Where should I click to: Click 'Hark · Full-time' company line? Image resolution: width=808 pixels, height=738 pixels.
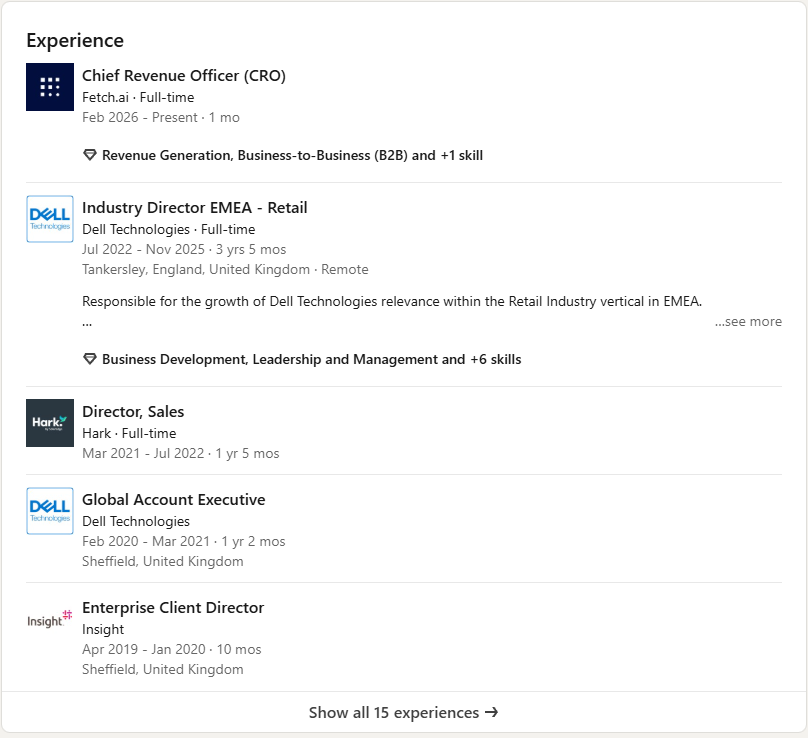coord(129,433)
